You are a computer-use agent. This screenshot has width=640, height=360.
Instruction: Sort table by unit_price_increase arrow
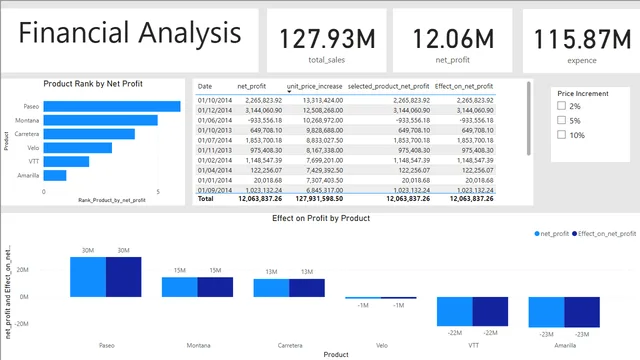pyautogui.click(x=289, y=91)
